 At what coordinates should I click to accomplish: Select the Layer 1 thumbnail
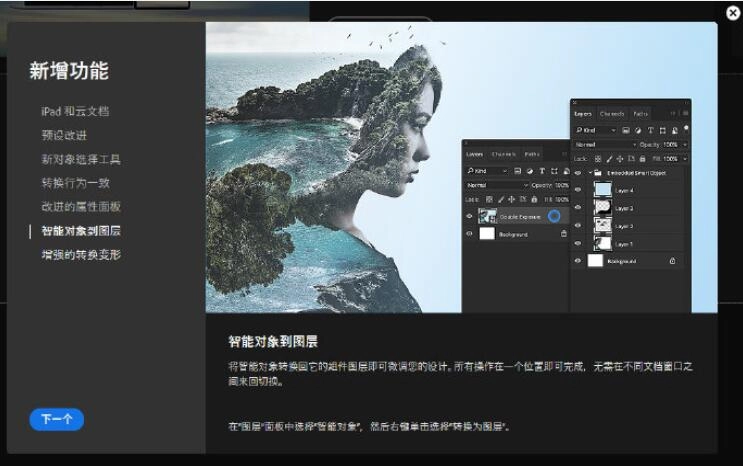point(603,243)
